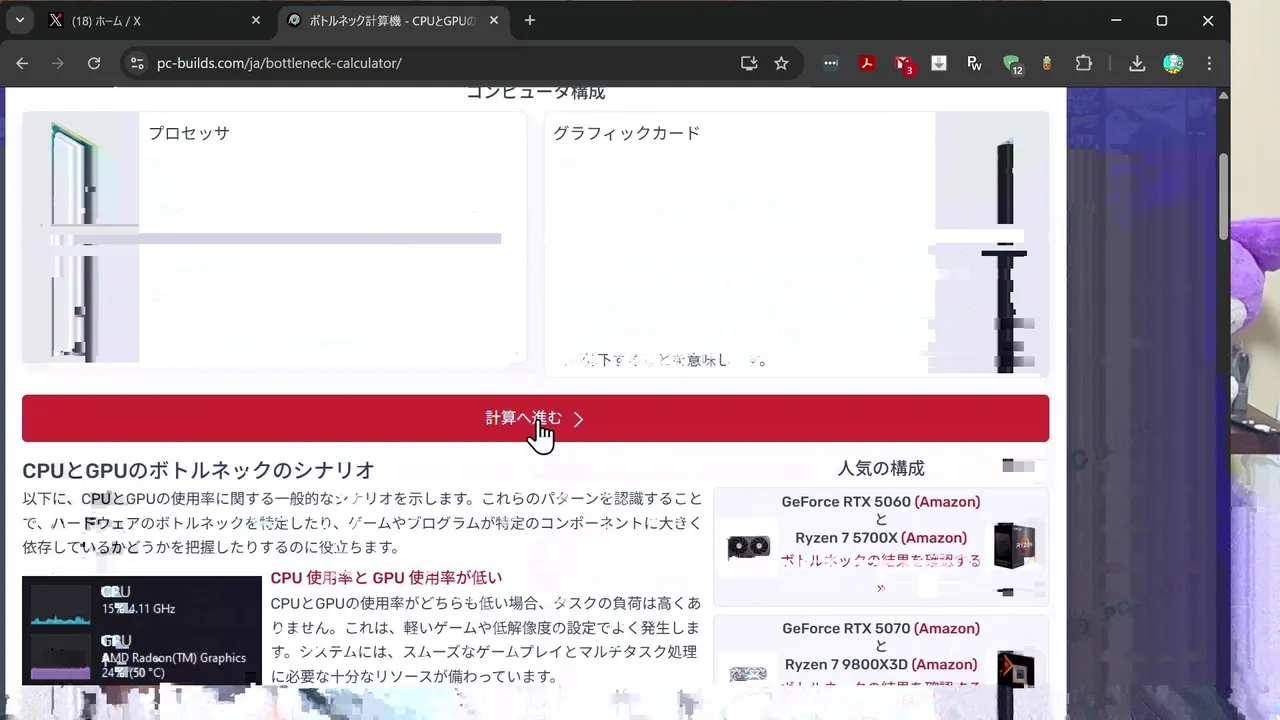
Task: Click the CPU 使用率と GPU 使用率が低い heading
Action: click(386, 578)
